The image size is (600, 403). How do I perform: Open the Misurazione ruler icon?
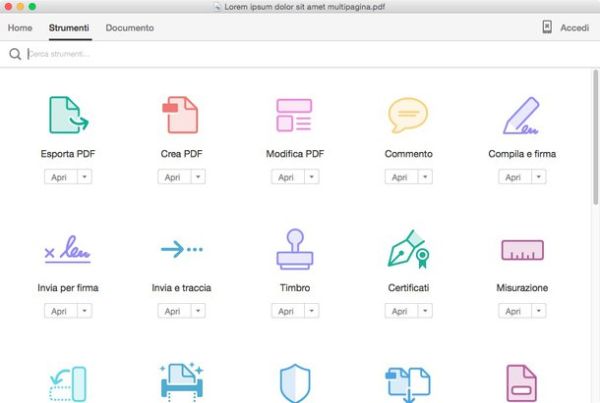pos(522,250)
